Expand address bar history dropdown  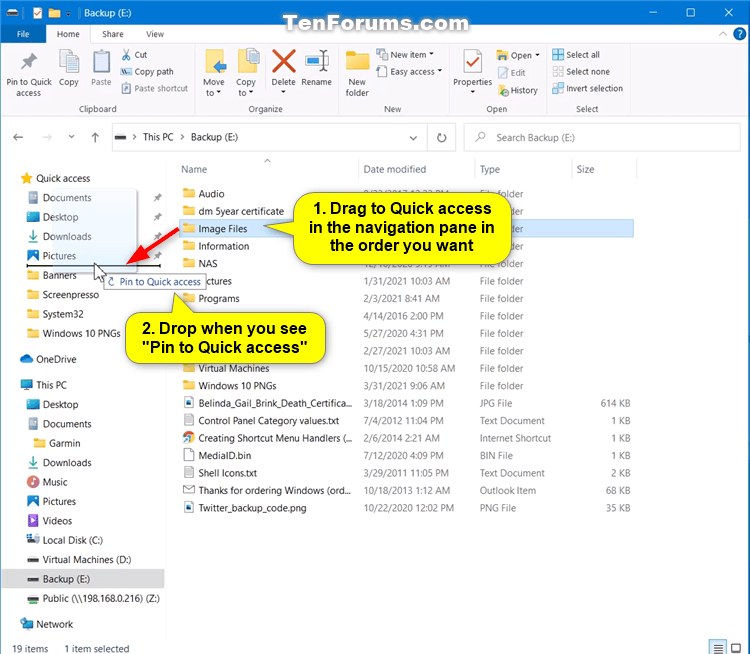click(413, 138)
